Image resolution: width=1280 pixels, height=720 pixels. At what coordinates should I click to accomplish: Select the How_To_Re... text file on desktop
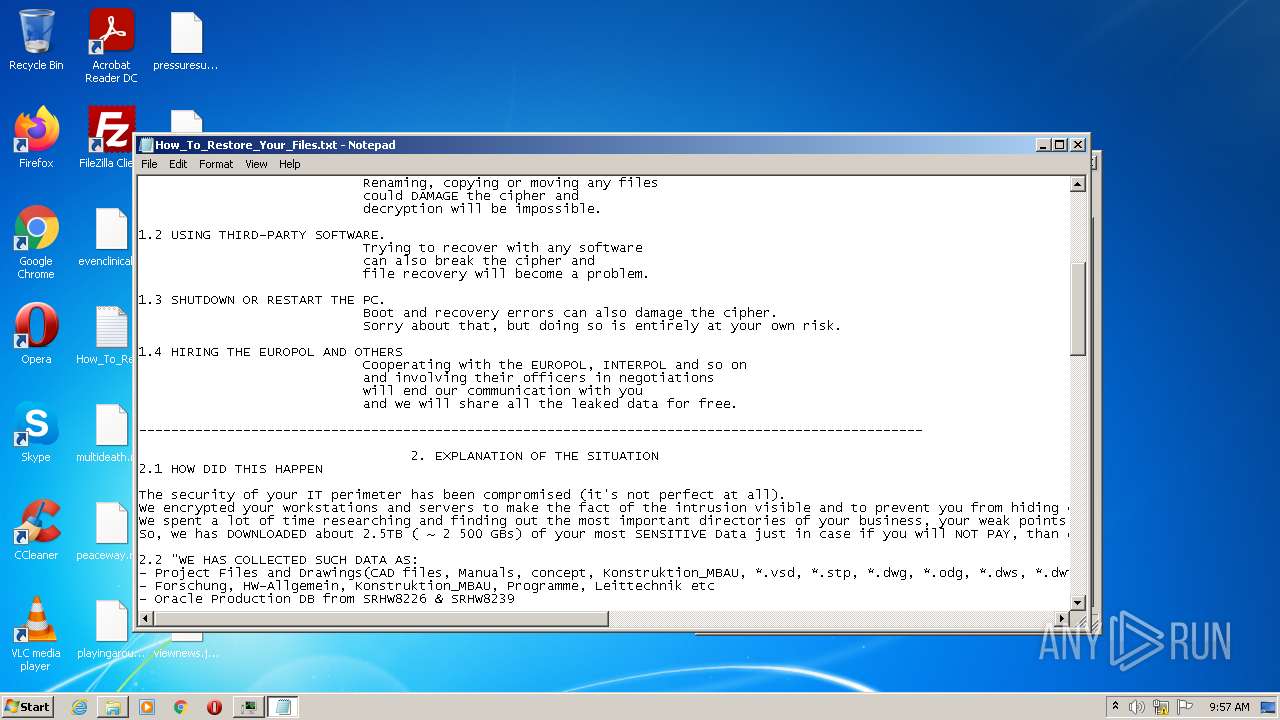(x=108, y=334)
